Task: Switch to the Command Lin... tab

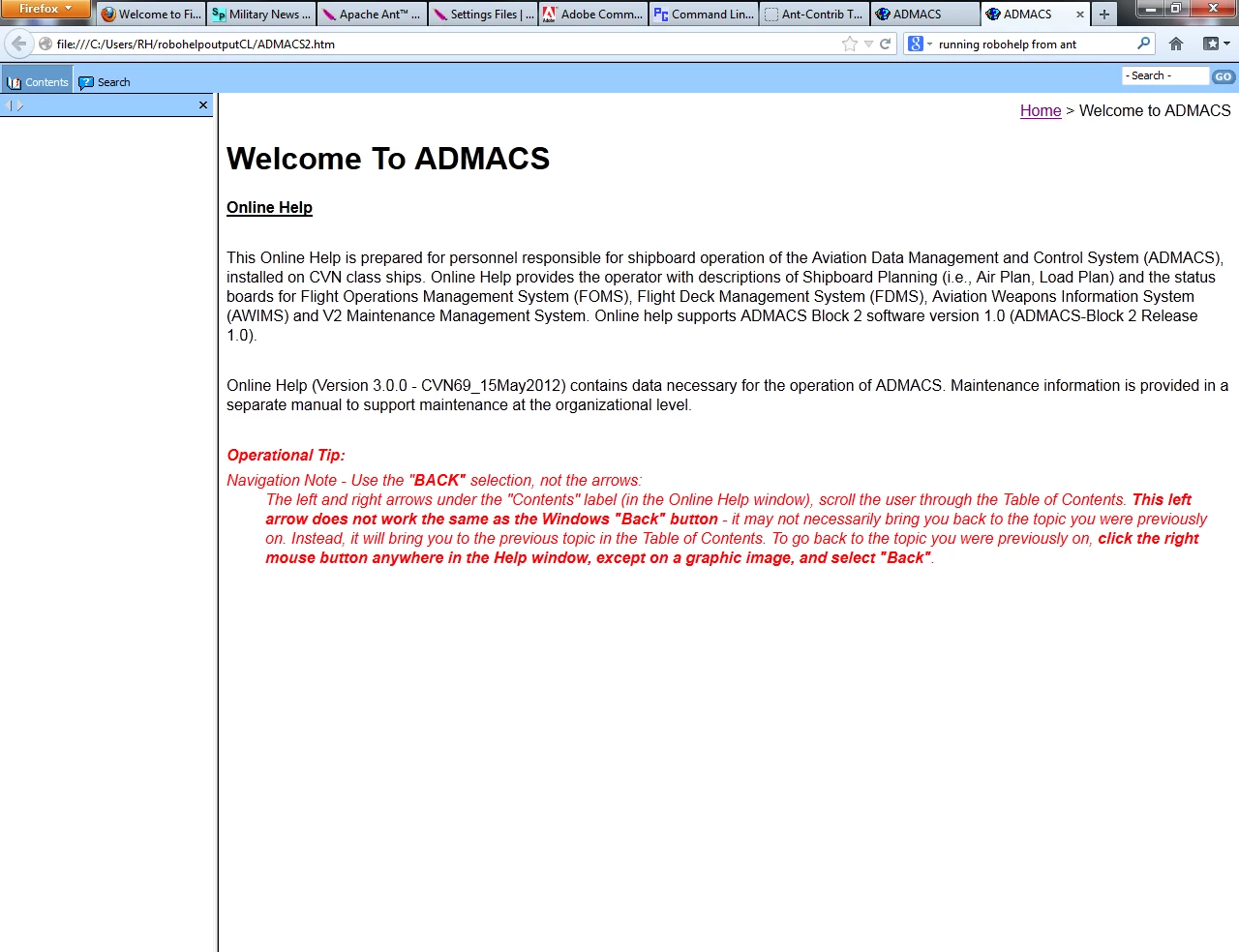Action: 703,15
